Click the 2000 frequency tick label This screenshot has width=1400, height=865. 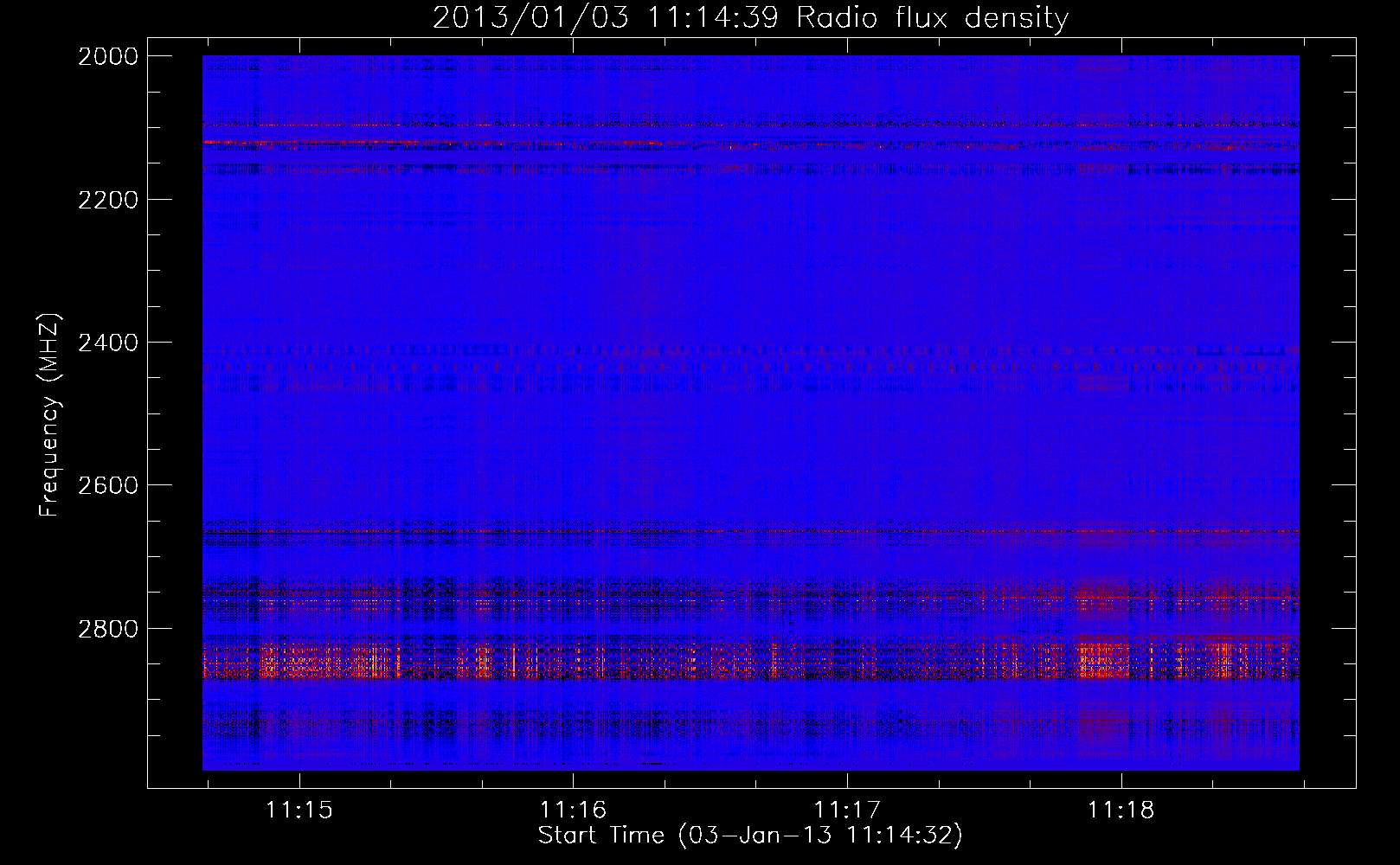coord(108,56)
